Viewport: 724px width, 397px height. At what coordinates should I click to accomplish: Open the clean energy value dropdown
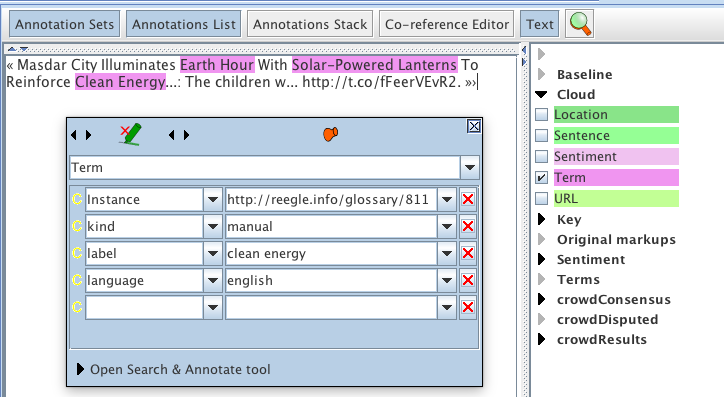click(447, 253)
